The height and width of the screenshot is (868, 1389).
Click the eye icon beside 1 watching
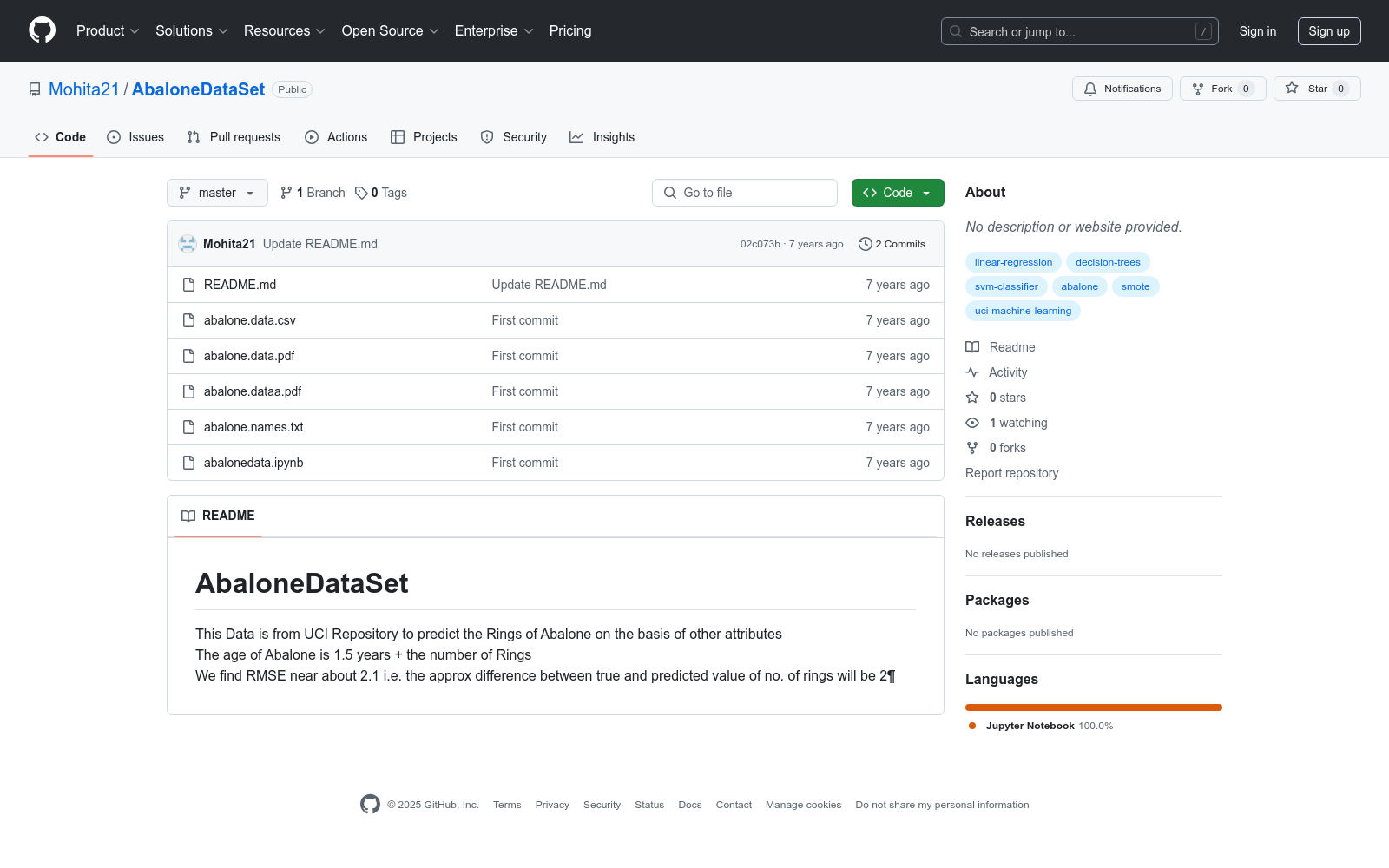972,423
